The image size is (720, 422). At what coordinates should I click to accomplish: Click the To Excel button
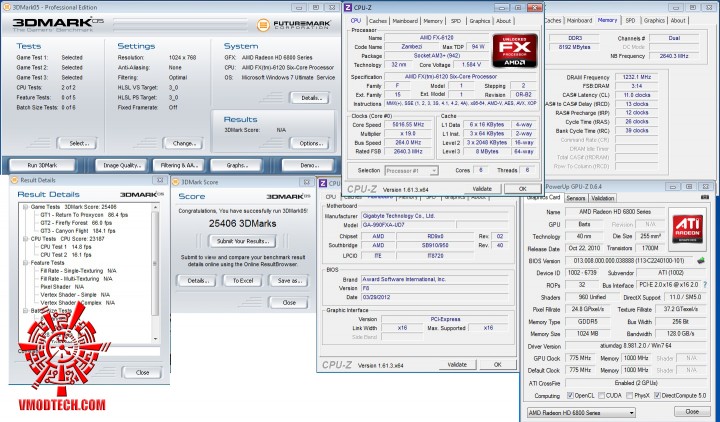click(242, 281)
